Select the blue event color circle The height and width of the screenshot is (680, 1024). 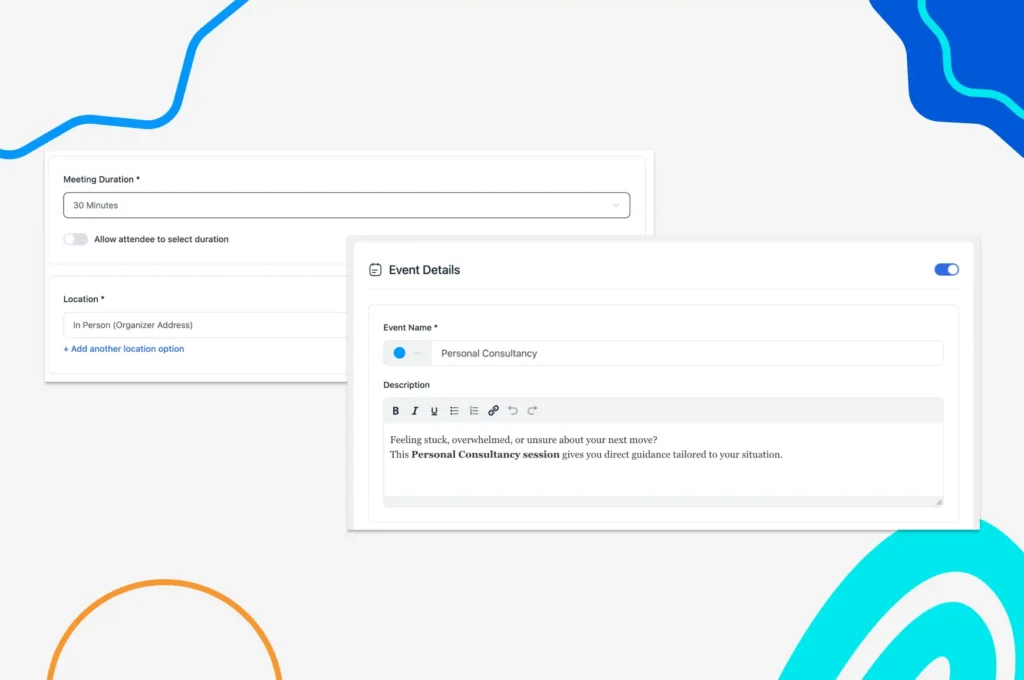click(x=399, y=353)
